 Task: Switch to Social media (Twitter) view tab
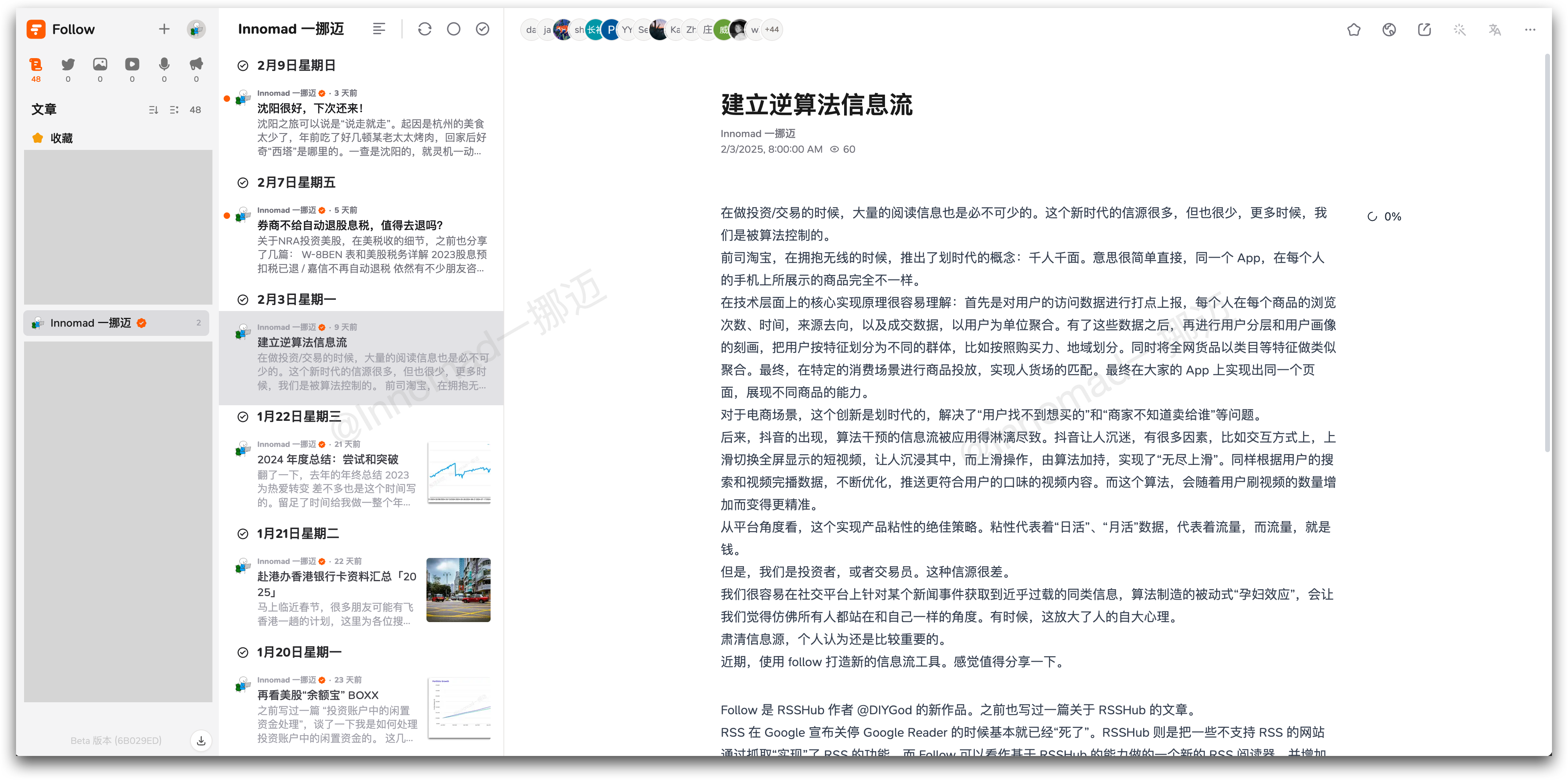[68, 69]
